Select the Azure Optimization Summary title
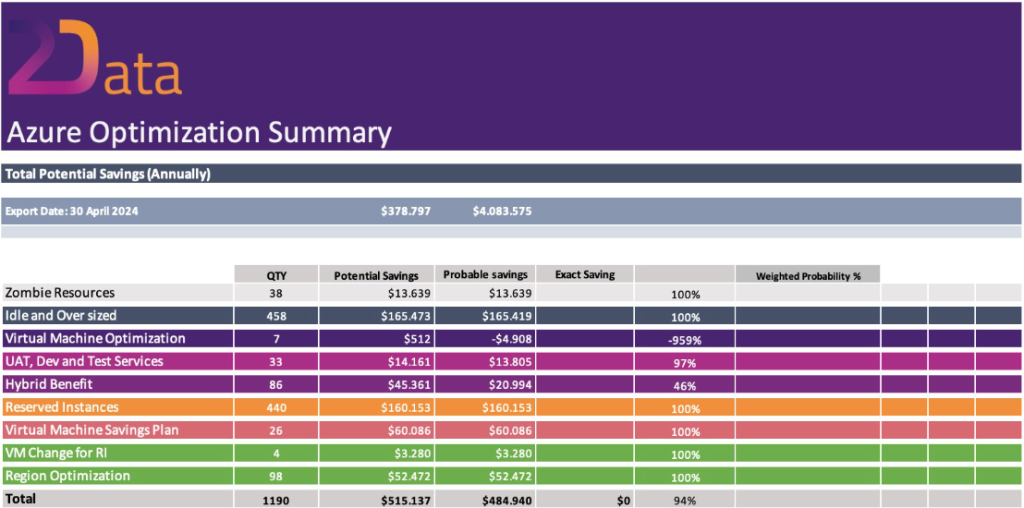This screenshot has height=508, width=1024. [x=199, y=132]
